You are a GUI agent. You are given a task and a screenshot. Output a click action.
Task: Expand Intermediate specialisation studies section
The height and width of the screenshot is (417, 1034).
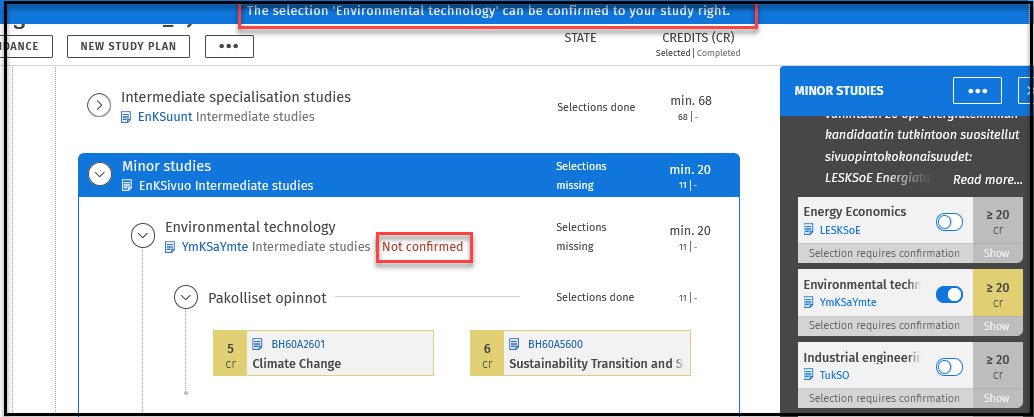click(x=98, y=104)
